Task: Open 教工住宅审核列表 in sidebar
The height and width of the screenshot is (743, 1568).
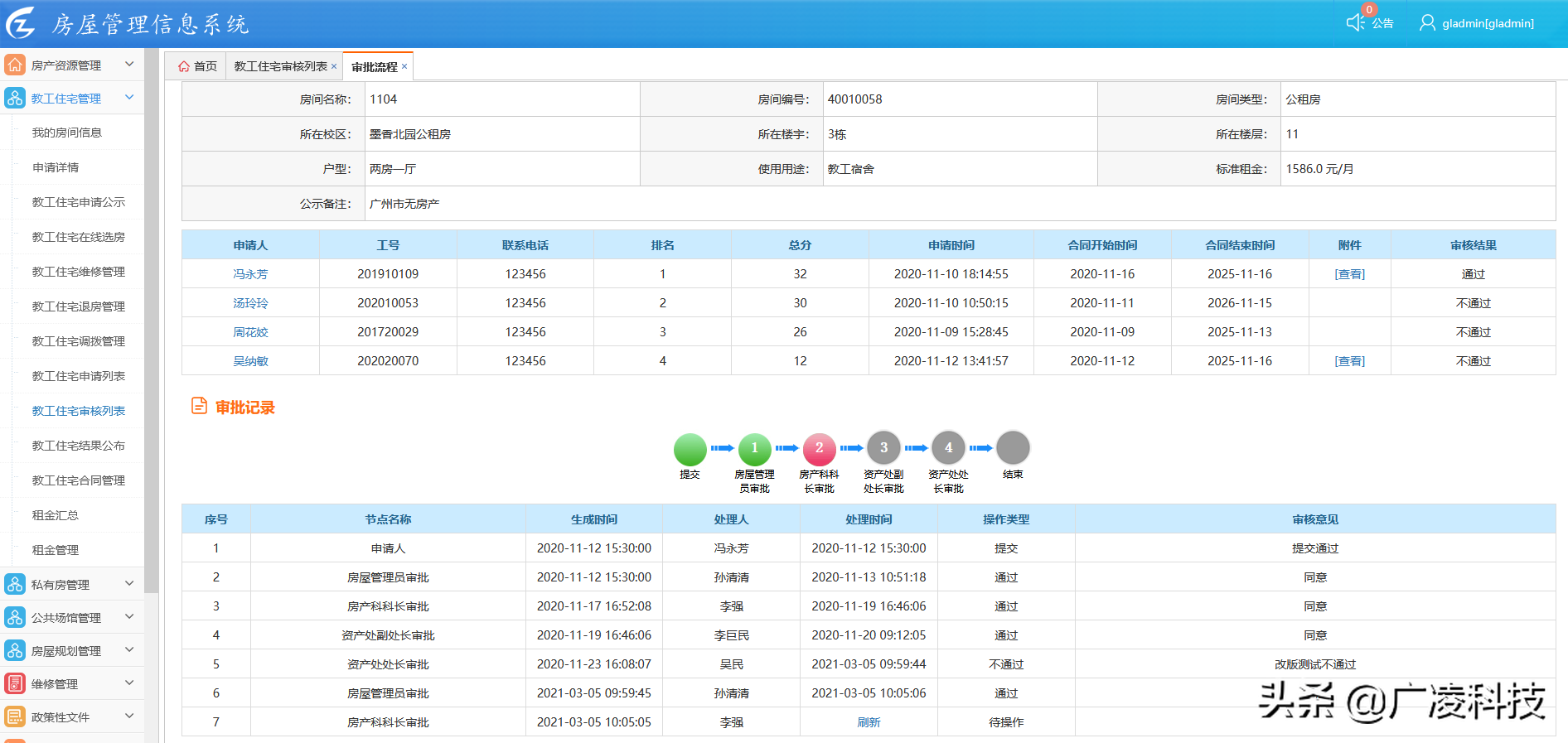Action: pyautogui.click(x=79, y=411)
